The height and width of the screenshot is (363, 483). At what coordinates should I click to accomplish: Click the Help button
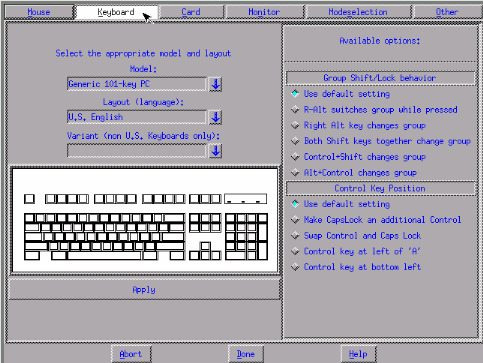(x=358, y=354)
